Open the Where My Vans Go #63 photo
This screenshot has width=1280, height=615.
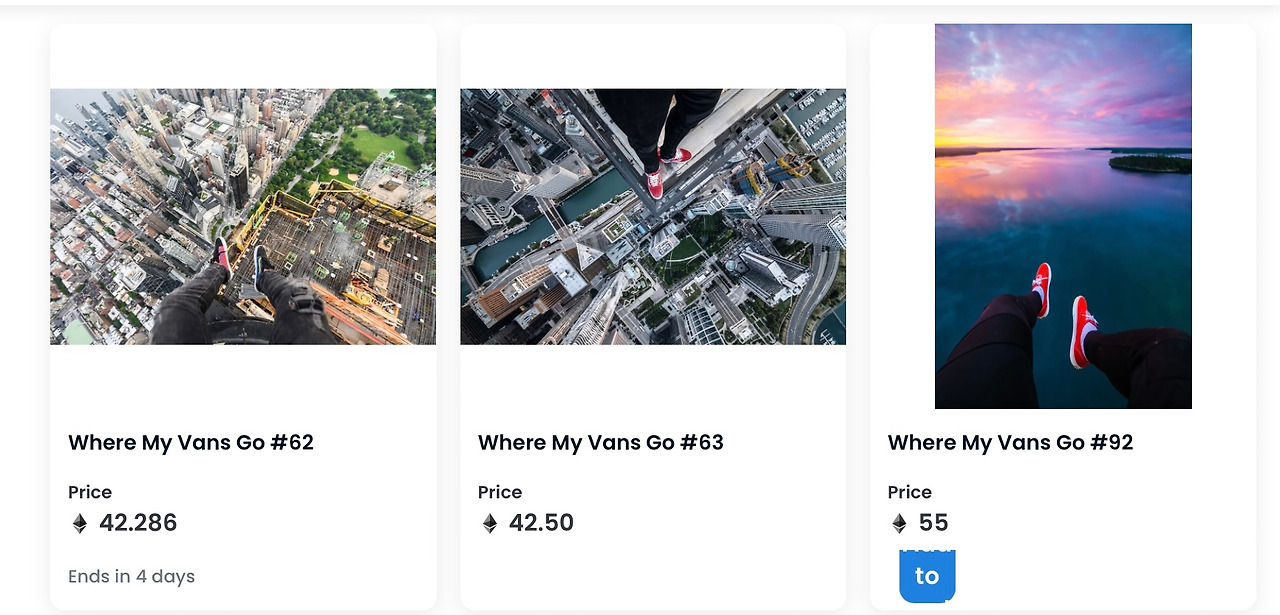coord(653,216)
